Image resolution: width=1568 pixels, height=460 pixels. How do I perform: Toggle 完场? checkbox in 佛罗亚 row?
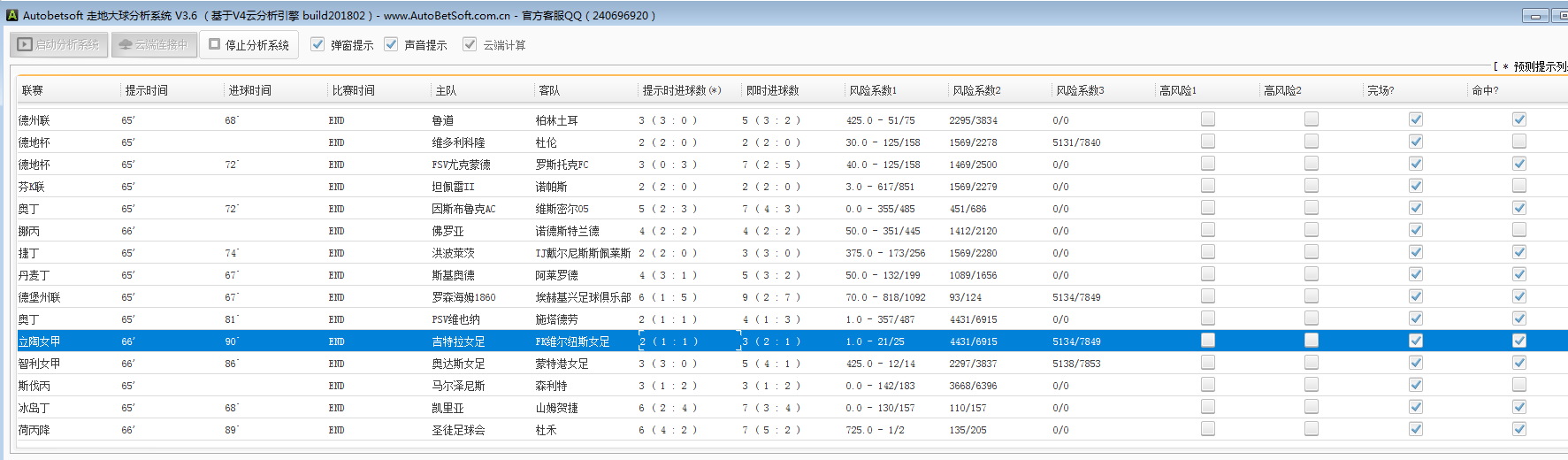pyautogui.click(x=1416, y=230)
